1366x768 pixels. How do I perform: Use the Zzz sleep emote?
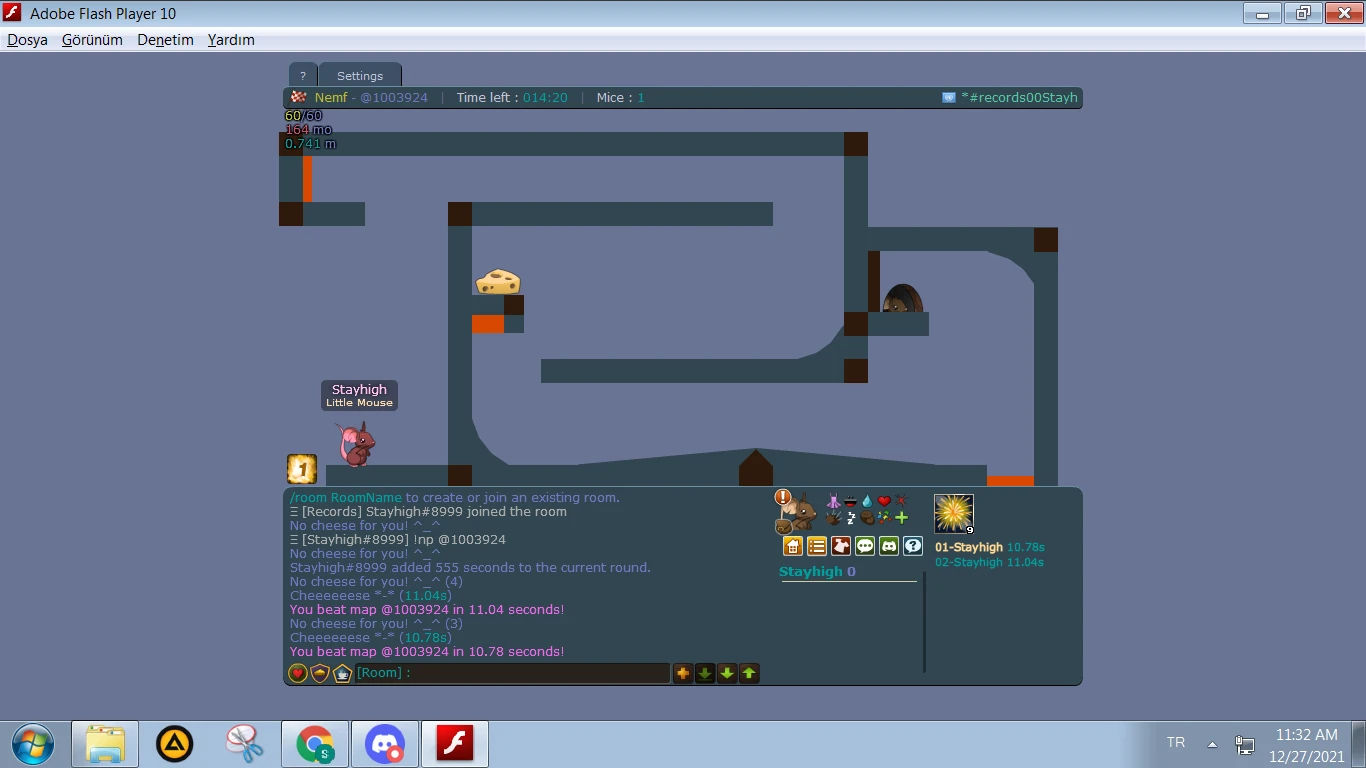tap(850, 518)
